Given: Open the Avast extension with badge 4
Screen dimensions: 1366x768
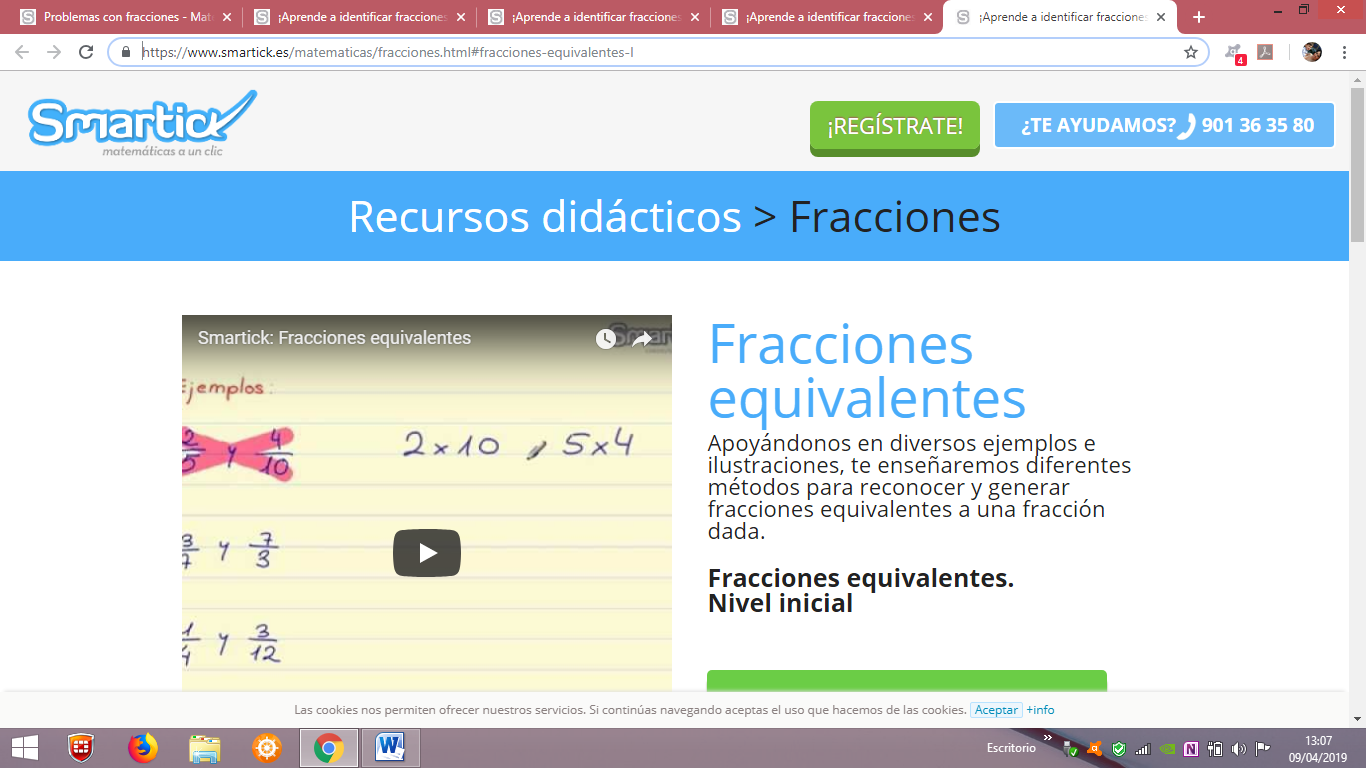Looking at the screenshot, I should 1235,53.
